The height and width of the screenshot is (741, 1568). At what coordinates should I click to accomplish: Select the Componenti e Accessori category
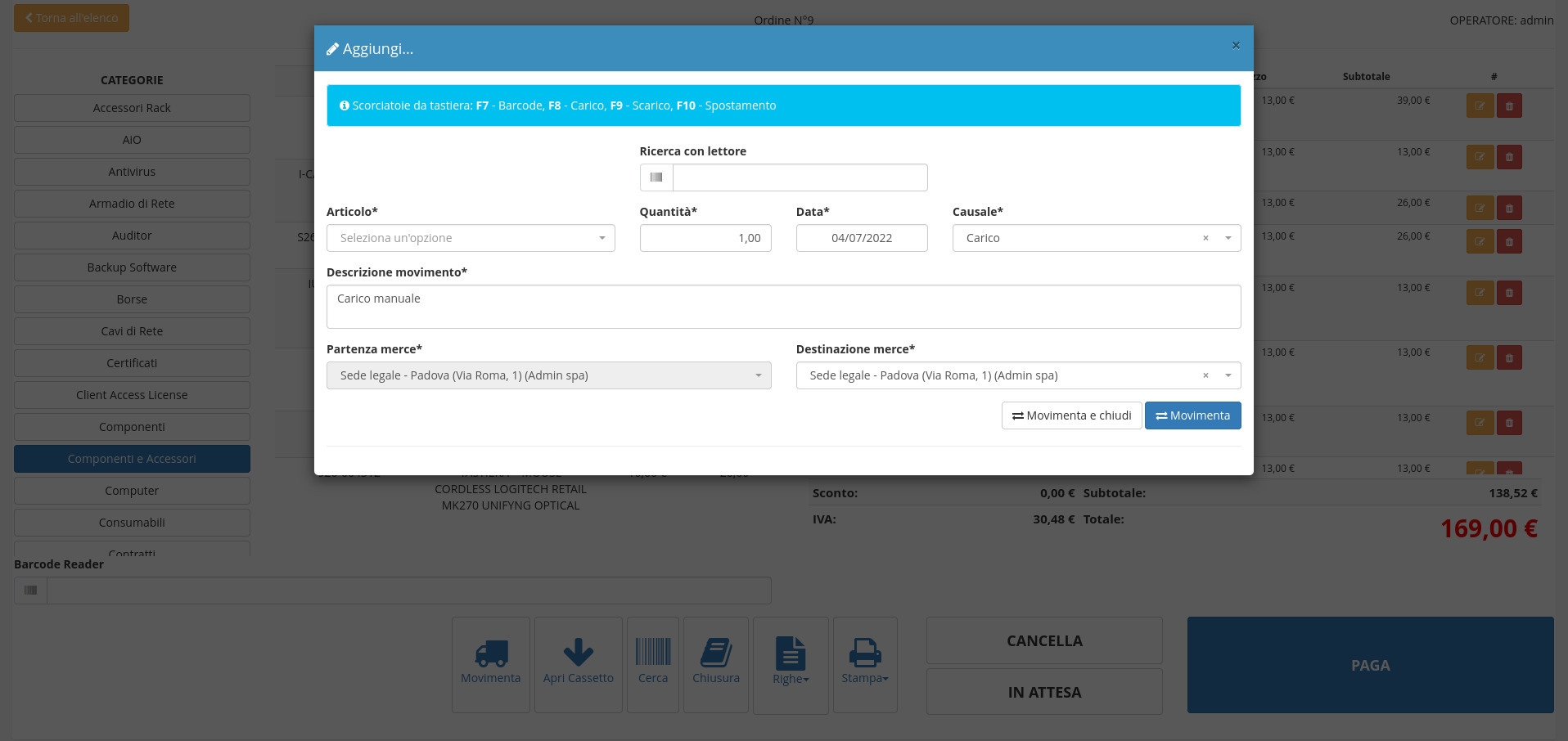(x=132, y=459)
